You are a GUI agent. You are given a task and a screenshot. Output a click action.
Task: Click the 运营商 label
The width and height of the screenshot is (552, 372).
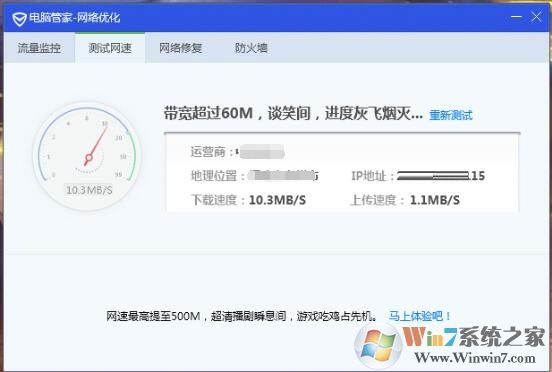[212, 152]
